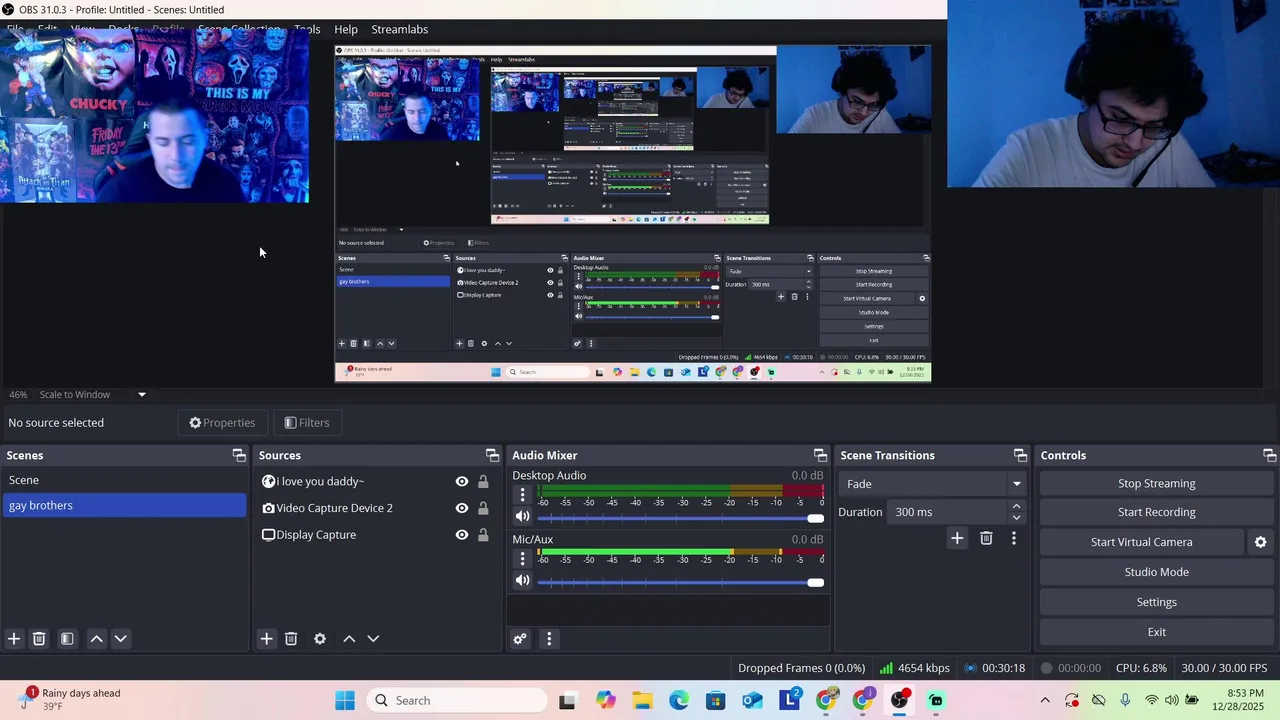This screenshot has height=720, width=1280.
Task: Pop out the Sources dock with its icon
Action: coord(492,455)
